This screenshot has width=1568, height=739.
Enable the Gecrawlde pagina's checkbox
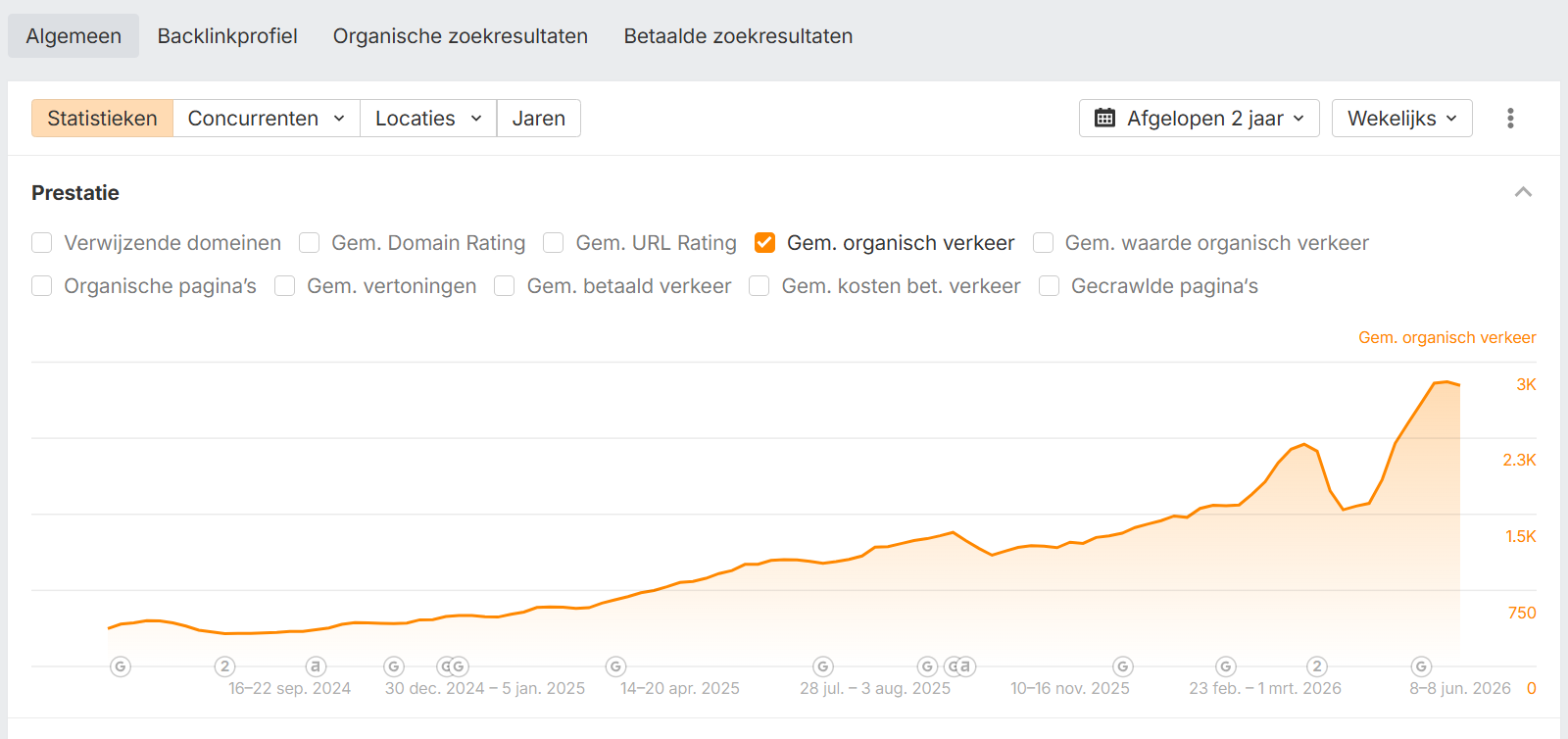pos(1049,286)
